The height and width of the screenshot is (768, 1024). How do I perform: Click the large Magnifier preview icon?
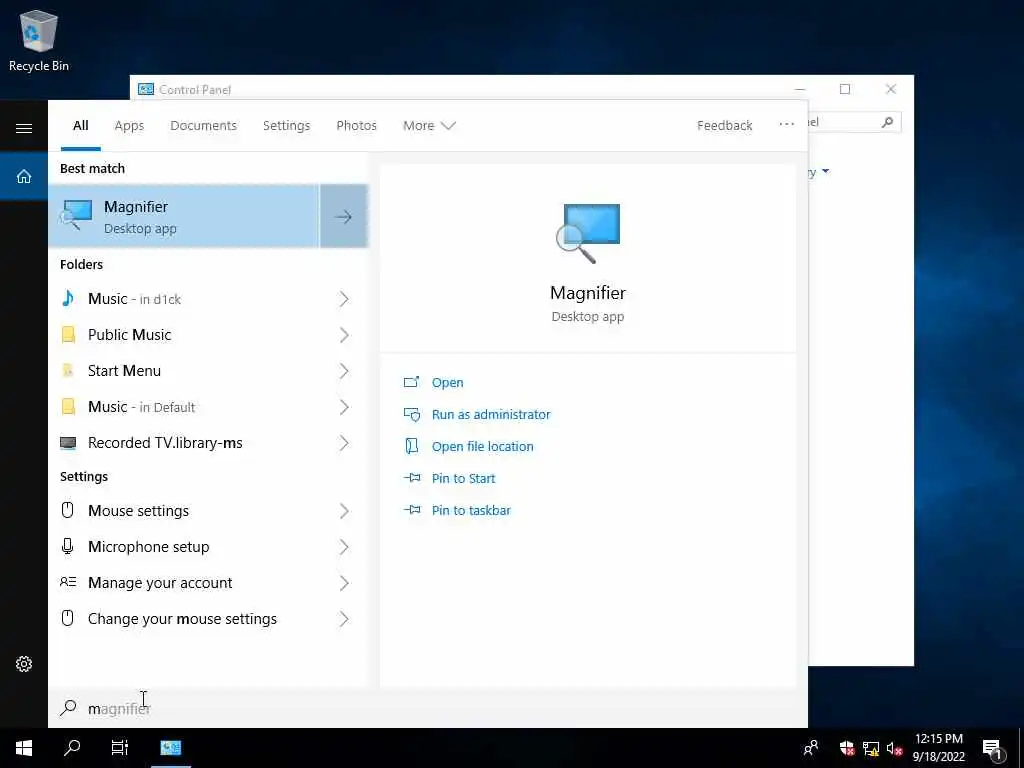[x=588, y=233]
